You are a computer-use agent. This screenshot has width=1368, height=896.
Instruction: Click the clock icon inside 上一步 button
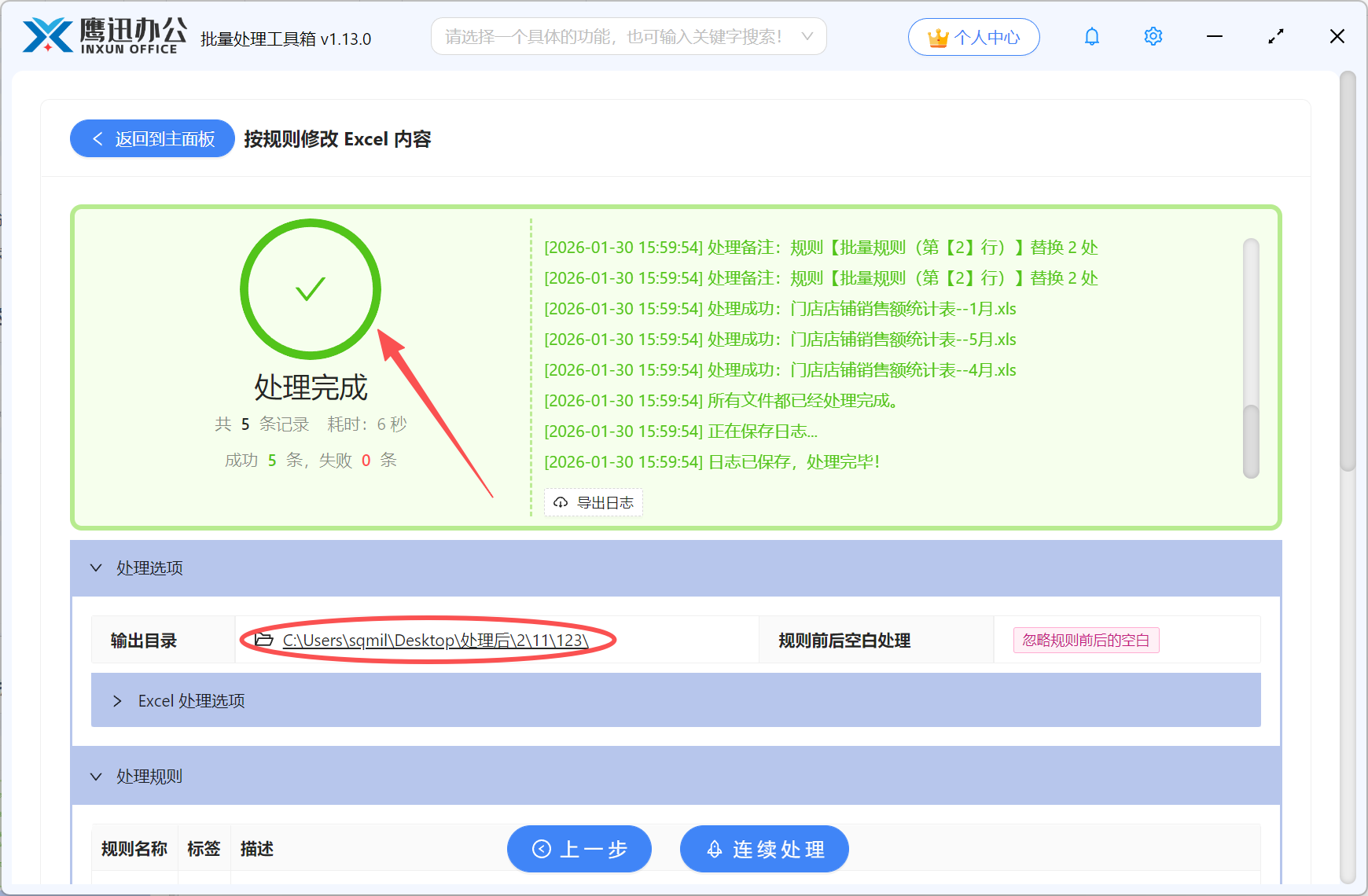[x=540, y=849]
